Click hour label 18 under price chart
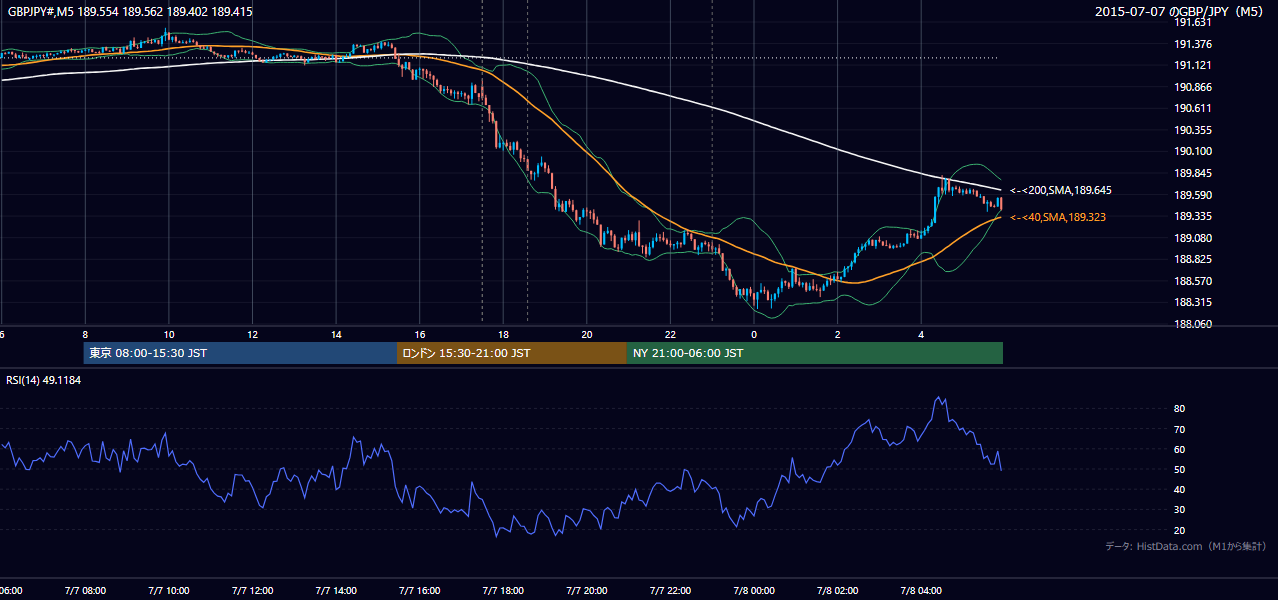1278x600 pixels. pyautogui.click(x=503, y=334)
